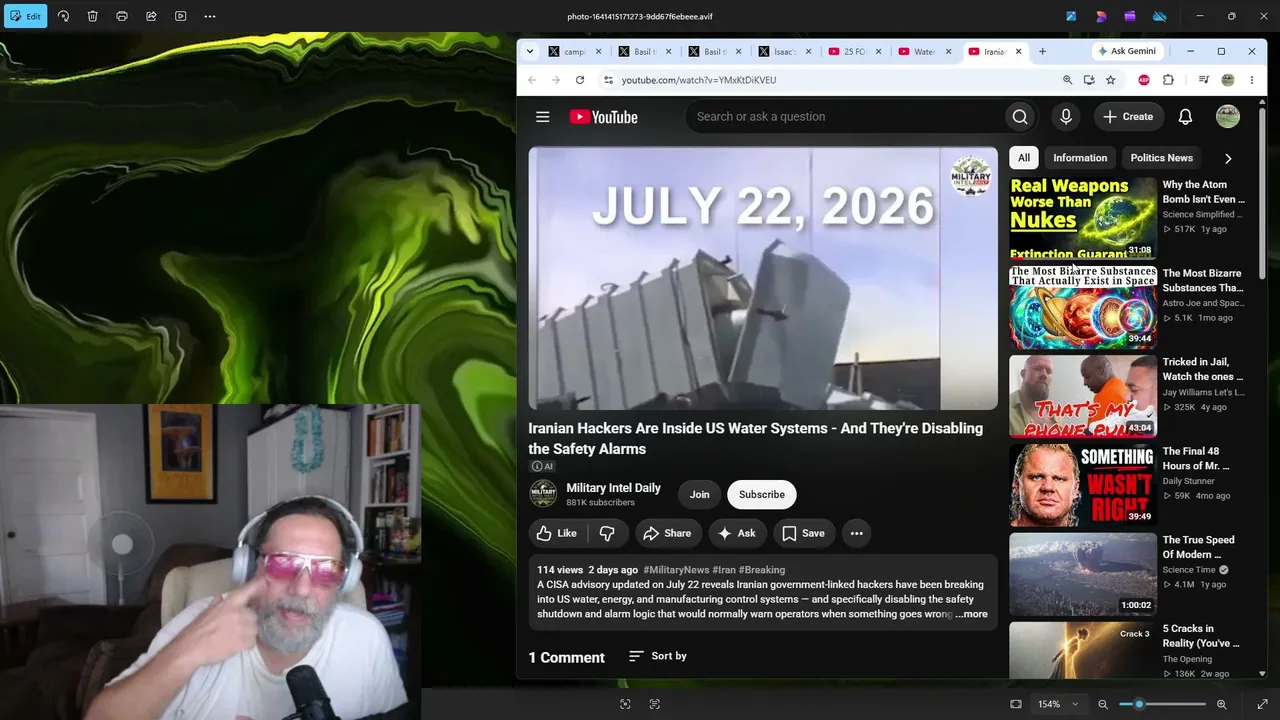Expand the description with '...more'
The image size is (1280, 720).
point(971,614)
